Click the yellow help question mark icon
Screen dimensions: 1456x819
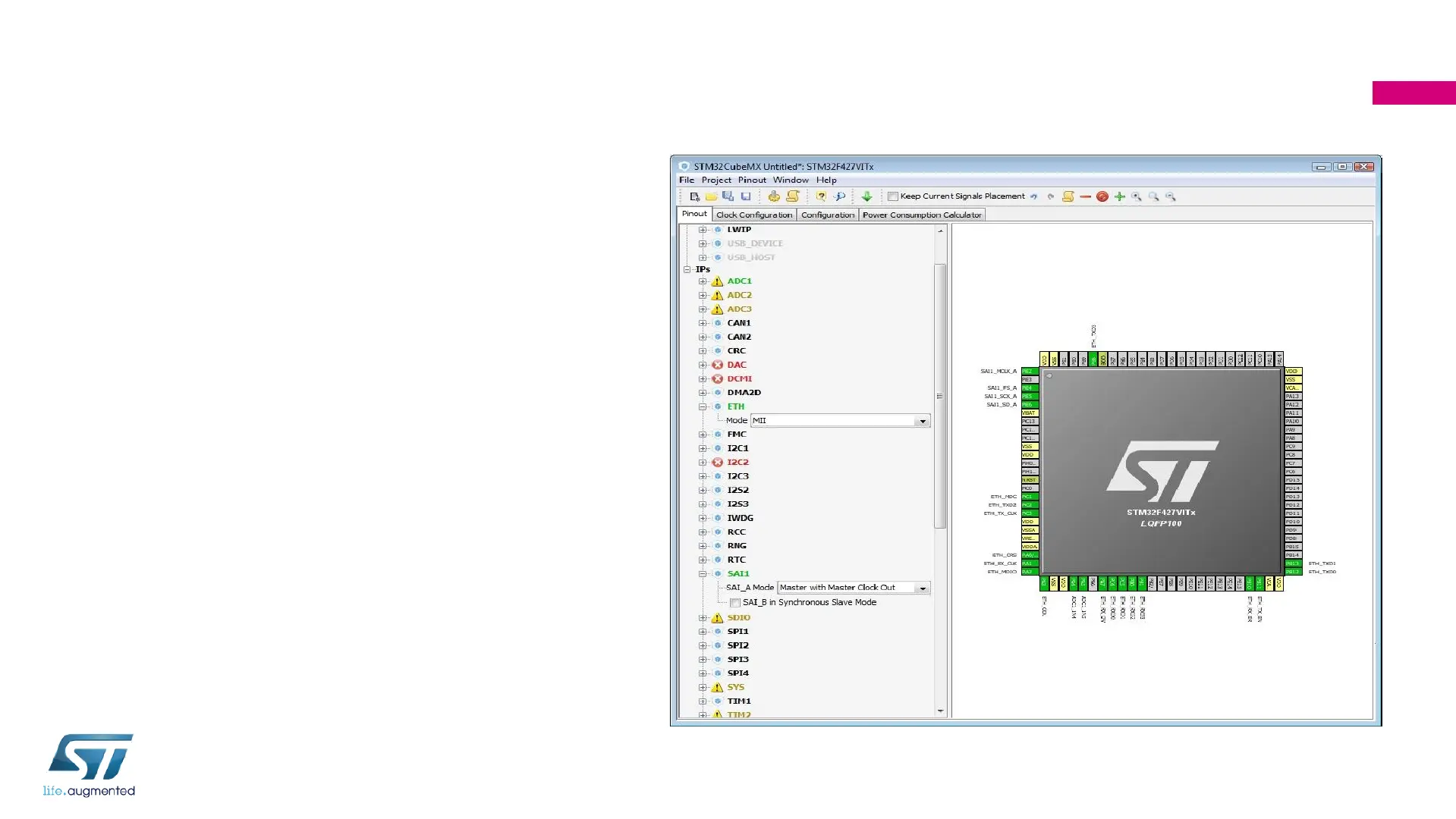pos(821,196)
